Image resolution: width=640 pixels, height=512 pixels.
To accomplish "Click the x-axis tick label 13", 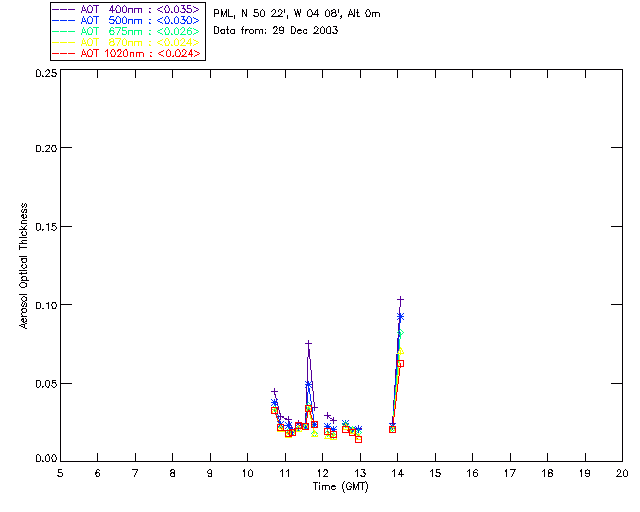I will [x=360, y=473].
